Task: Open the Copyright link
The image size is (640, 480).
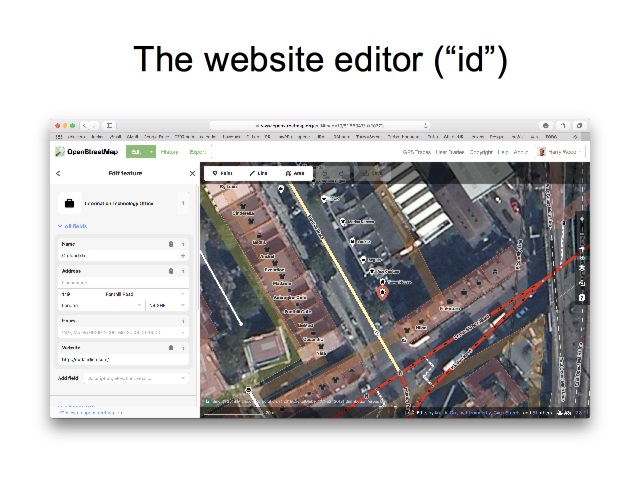Action: pos(481,152)
